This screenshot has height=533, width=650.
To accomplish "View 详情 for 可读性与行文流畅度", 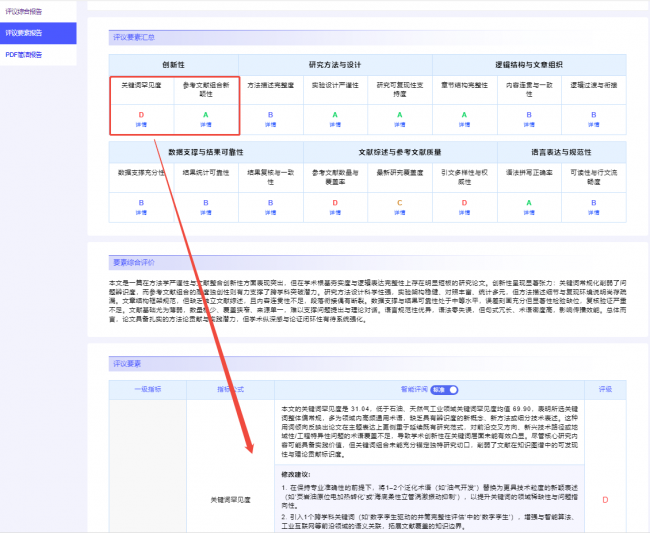I will tap(595, 212).
